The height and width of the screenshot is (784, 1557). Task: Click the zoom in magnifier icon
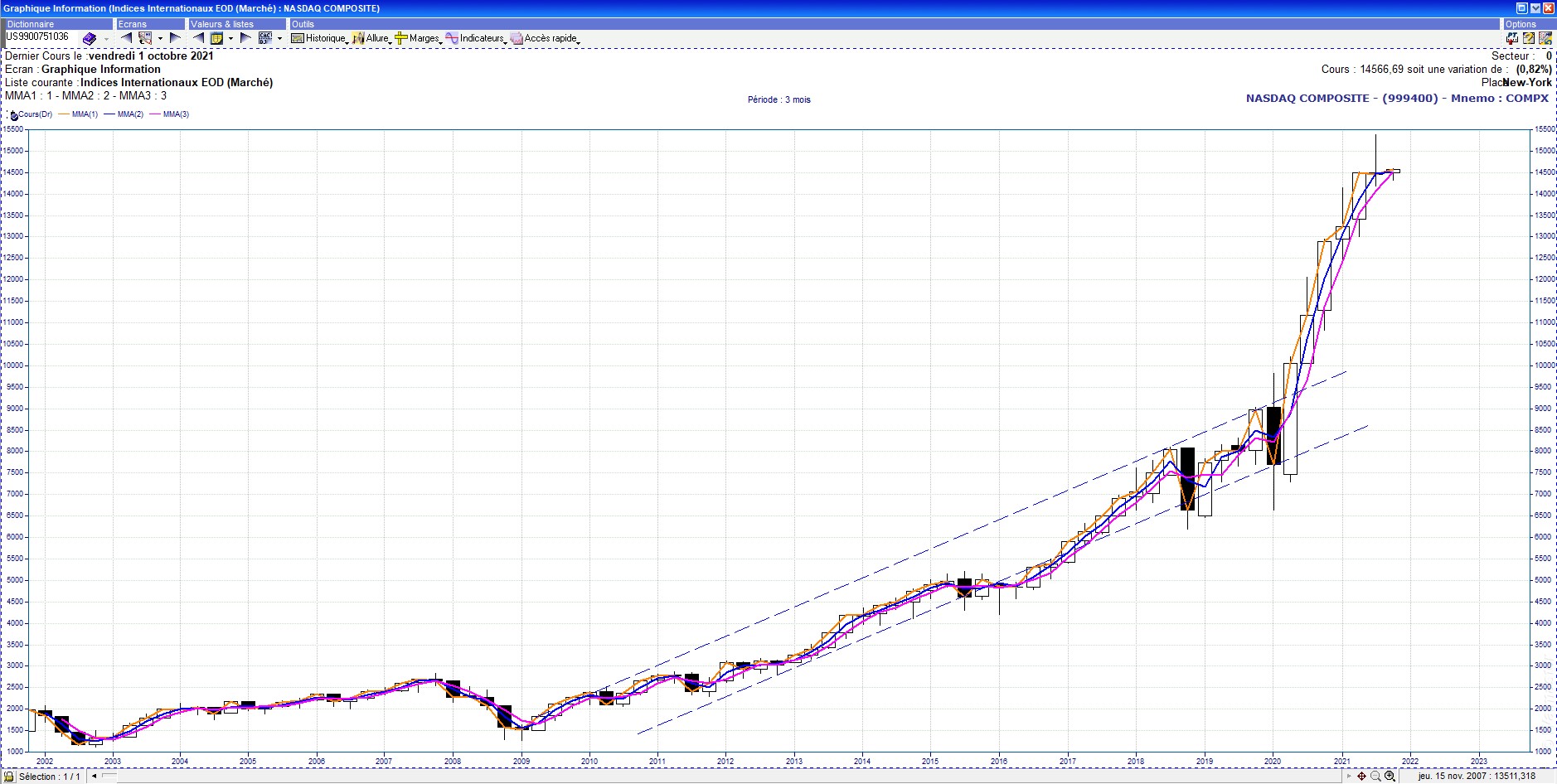[1390, 777]
